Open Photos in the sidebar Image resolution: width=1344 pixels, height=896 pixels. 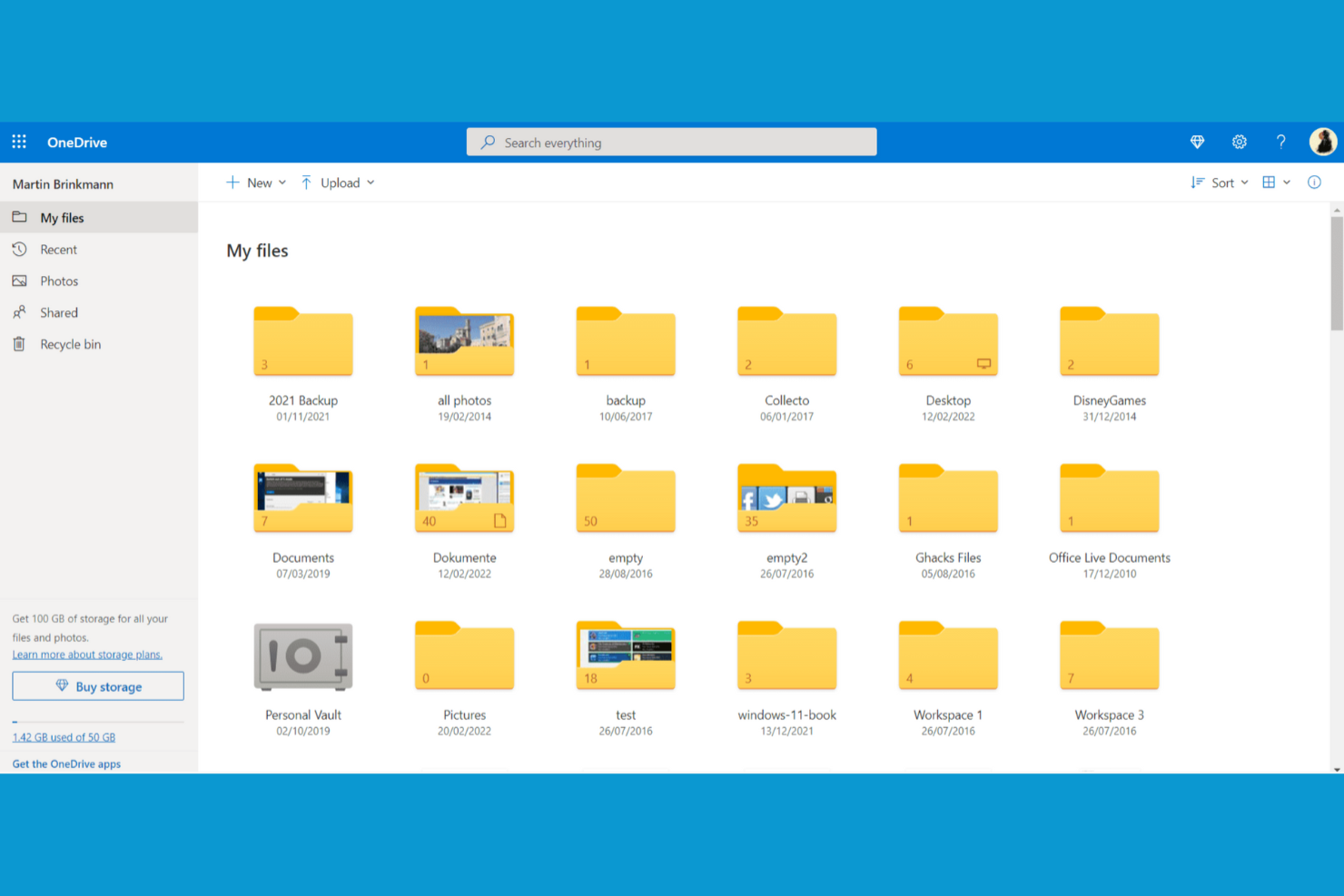[x=99, y=281]
